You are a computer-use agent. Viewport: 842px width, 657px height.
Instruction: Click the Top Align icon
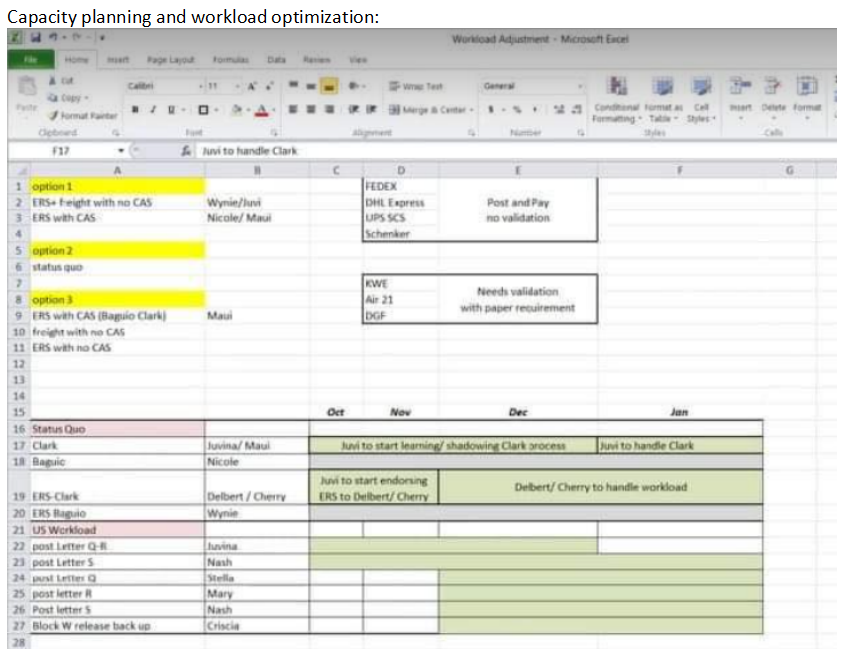coord(293,85)
